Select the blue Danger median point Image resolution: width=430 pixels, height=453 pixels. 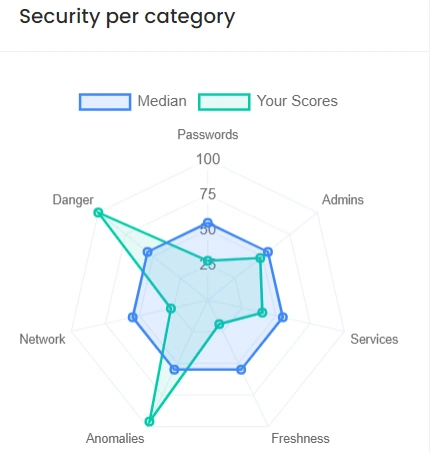[148, 252]
